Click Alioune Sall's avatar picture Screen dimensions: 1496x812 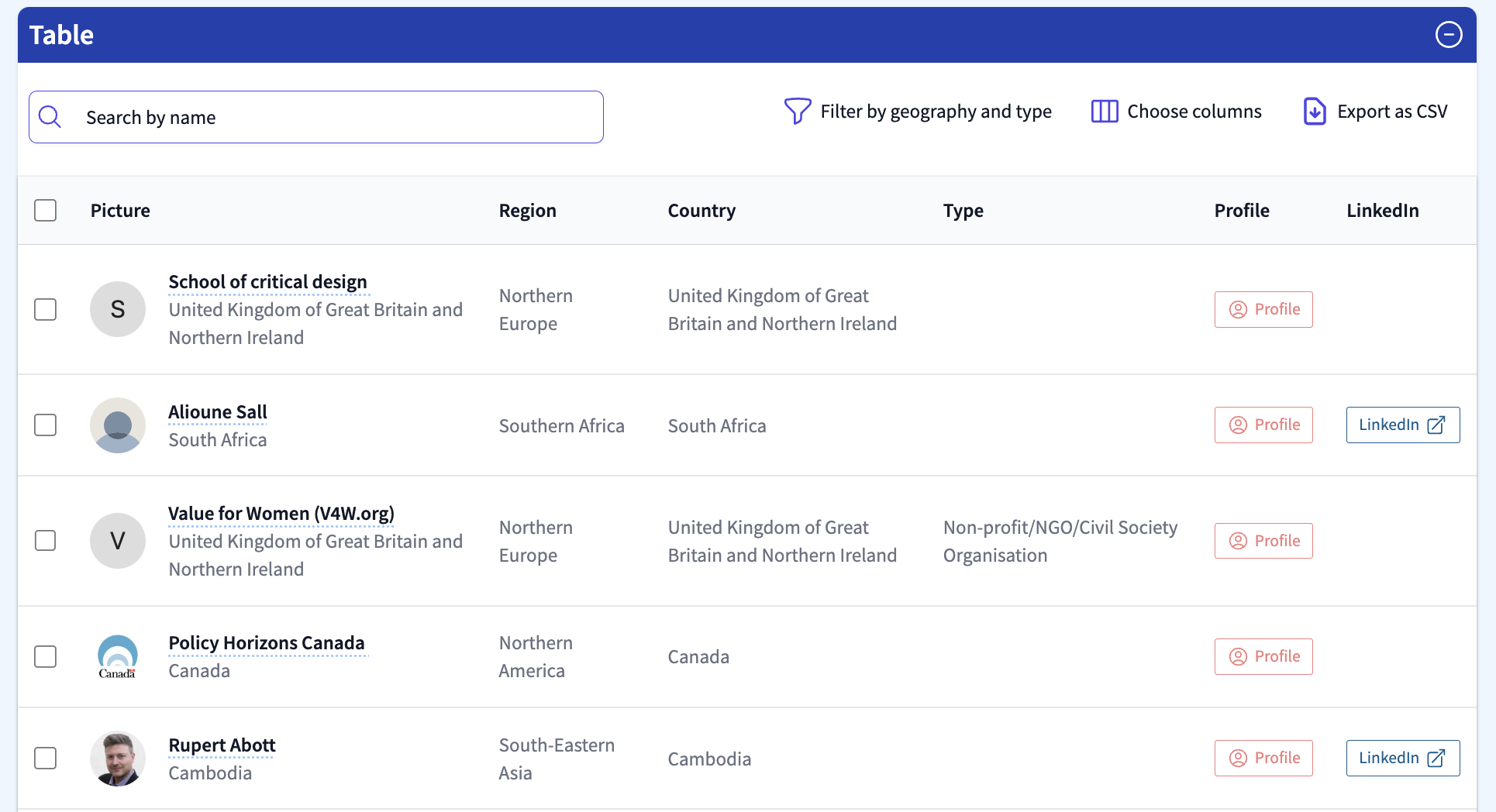click(118, 425)
